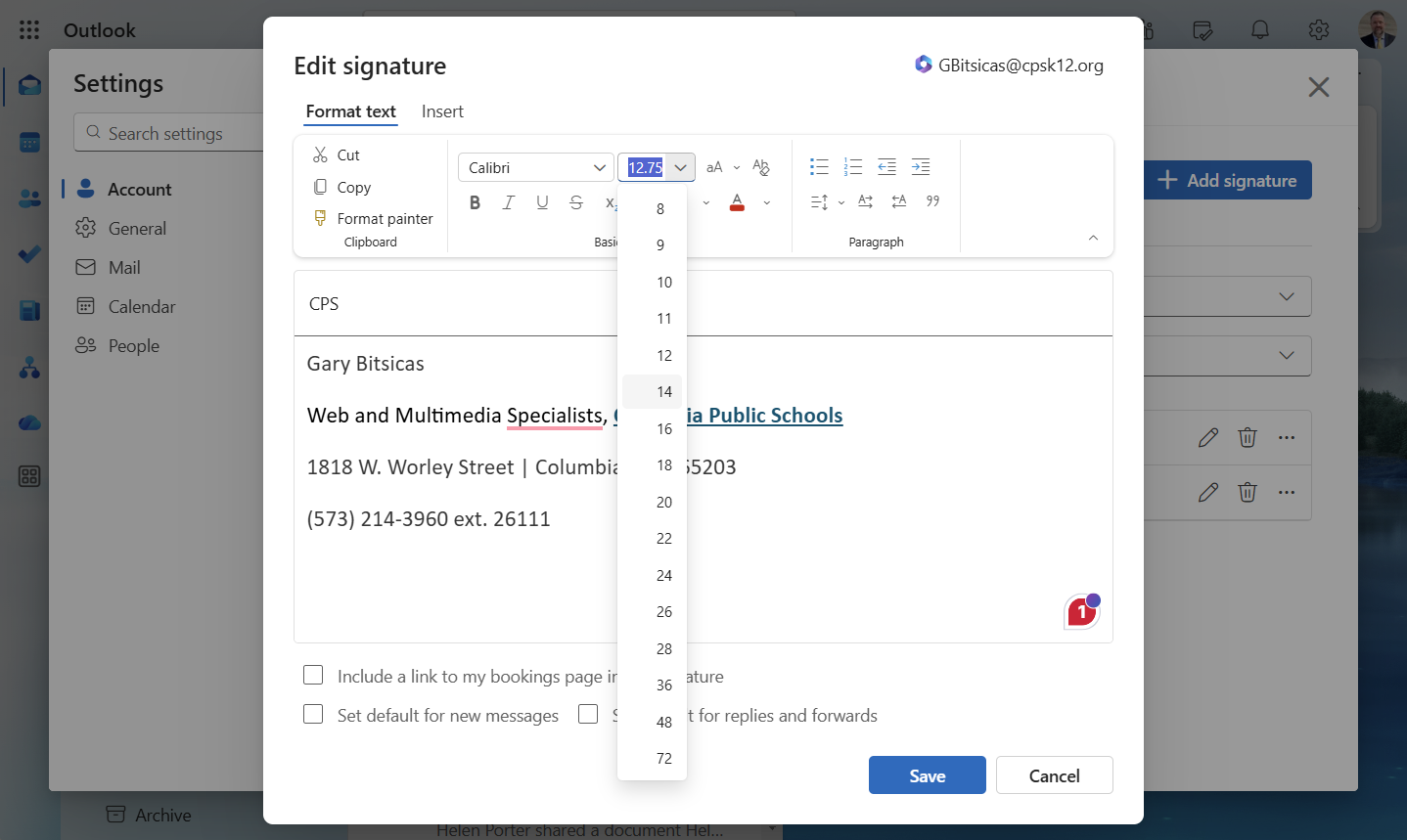
Task: Collapse the formatting ribbon
Action: 1093,238
